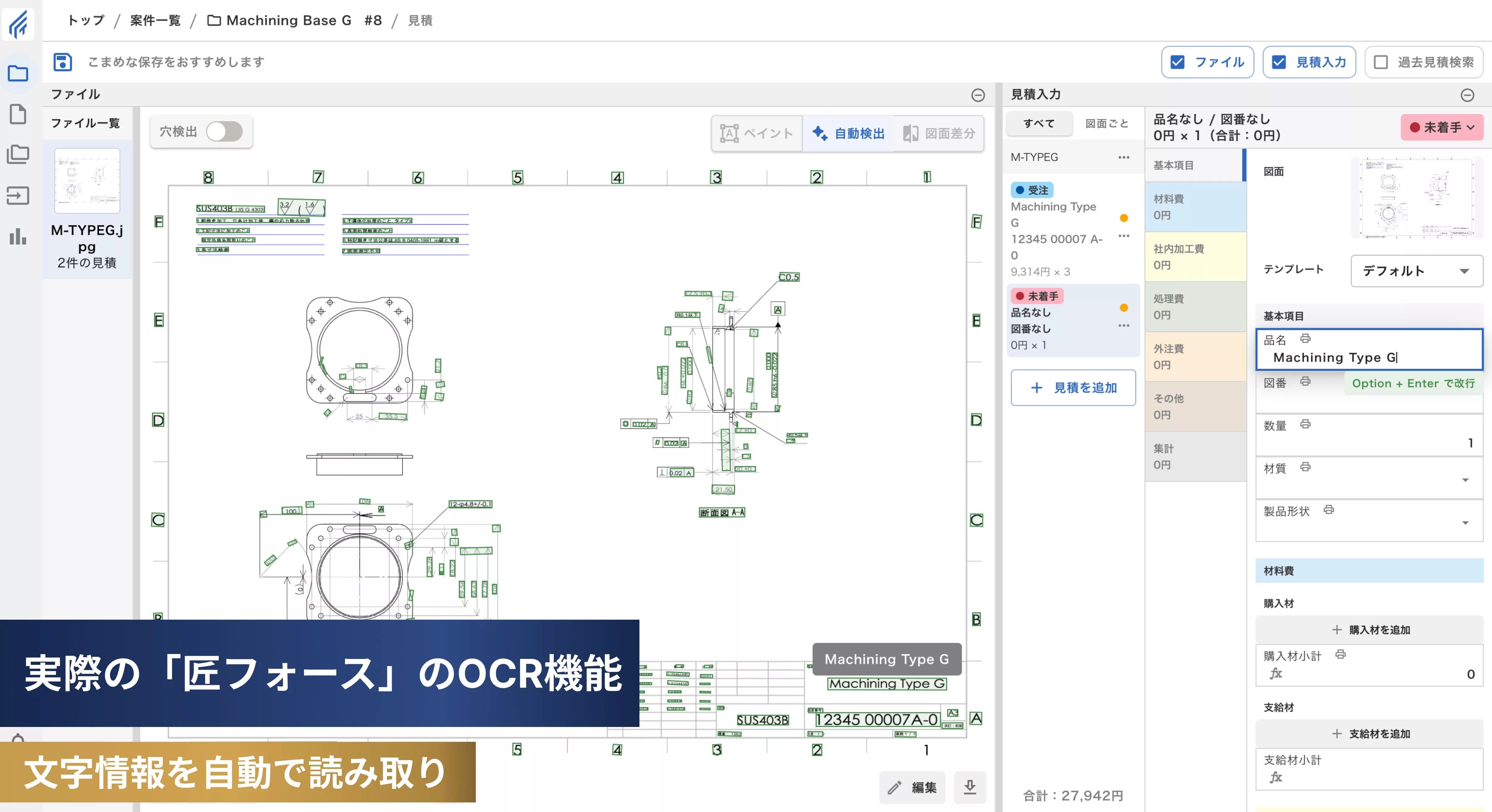
Task: Click the save disk icon
Action: point(62,62)
